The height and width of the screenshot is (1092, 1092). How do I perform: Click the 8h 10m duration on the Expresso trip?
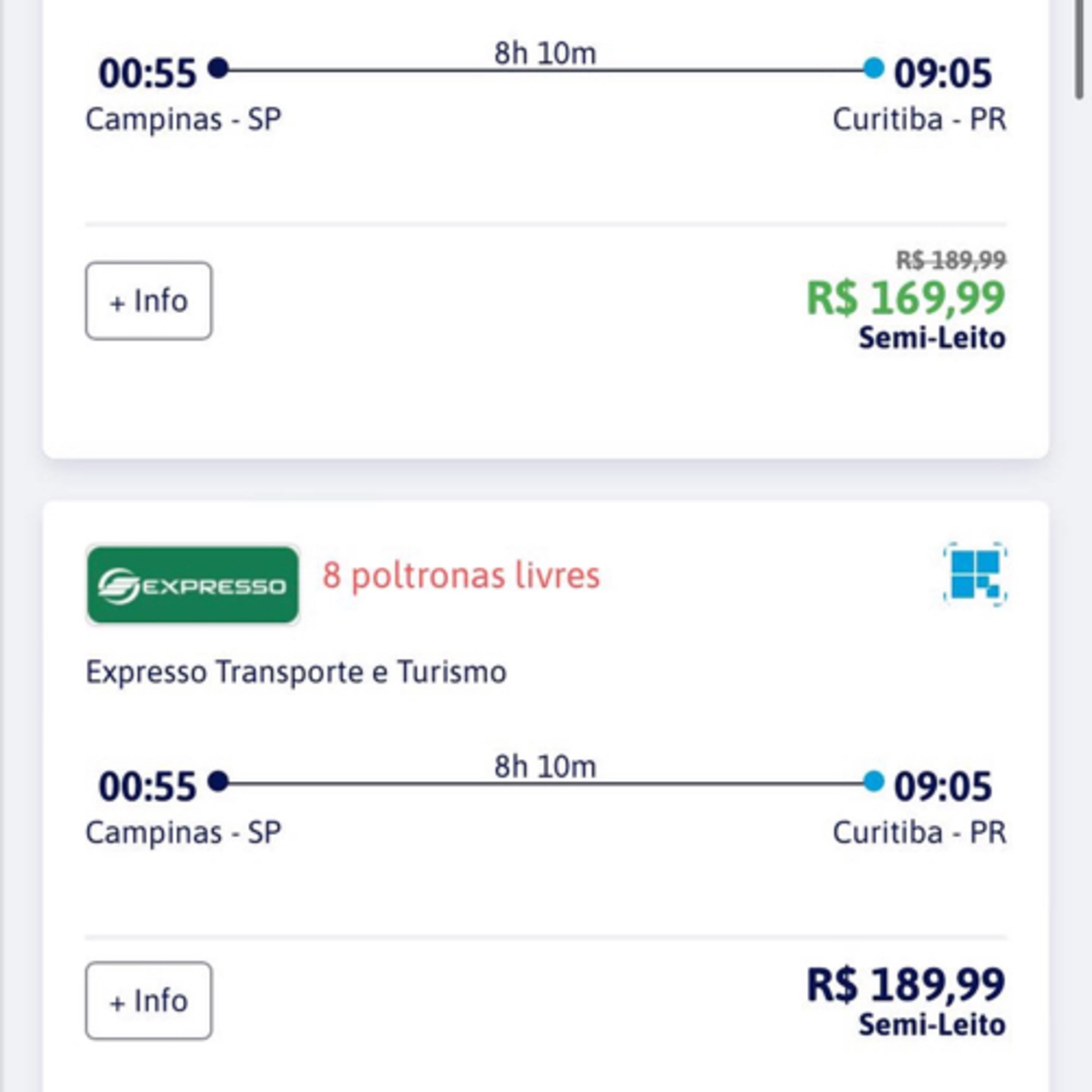click(x=545, y=767)
